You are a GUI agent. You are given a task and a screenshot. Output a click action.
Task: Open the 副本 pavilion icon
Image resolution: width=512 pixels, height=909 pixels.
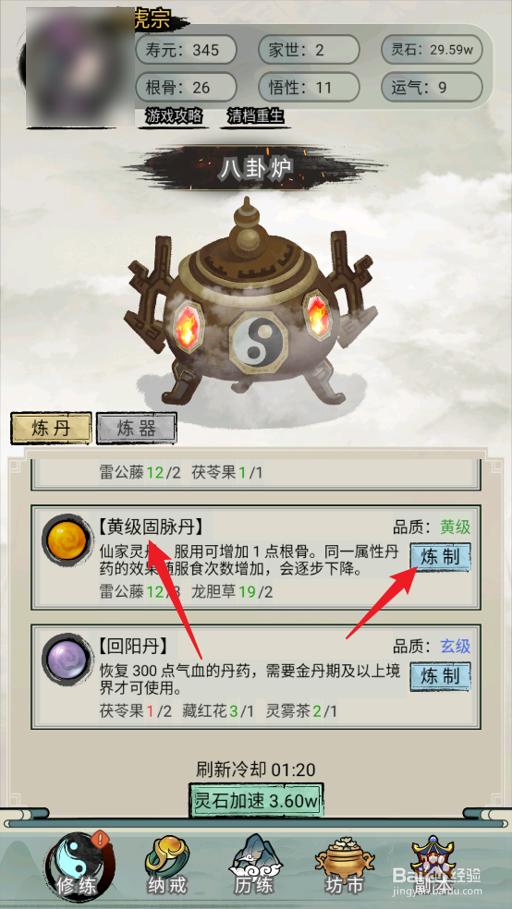pyautogui.click(x=433, y=865)
